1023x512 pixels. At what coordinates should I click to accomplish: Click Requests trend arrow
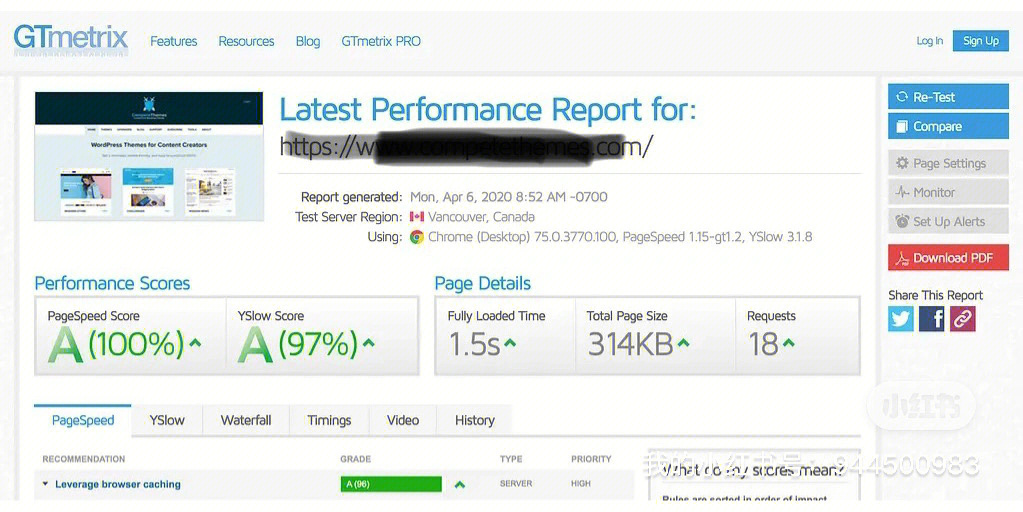(x=789, y=343)
